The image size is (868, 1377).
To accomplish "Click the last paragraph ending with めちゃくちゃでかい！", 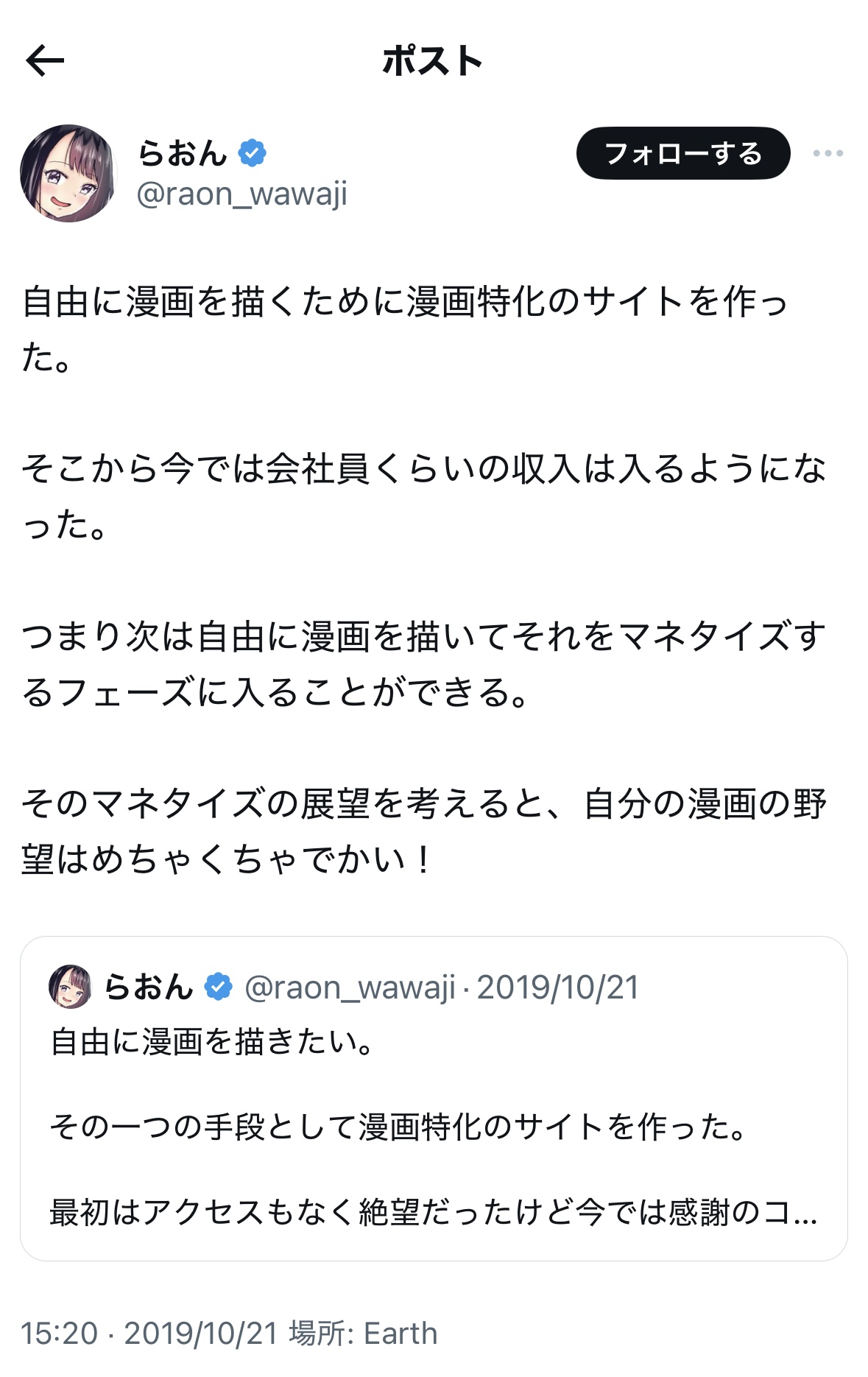I will click(423, 831).
